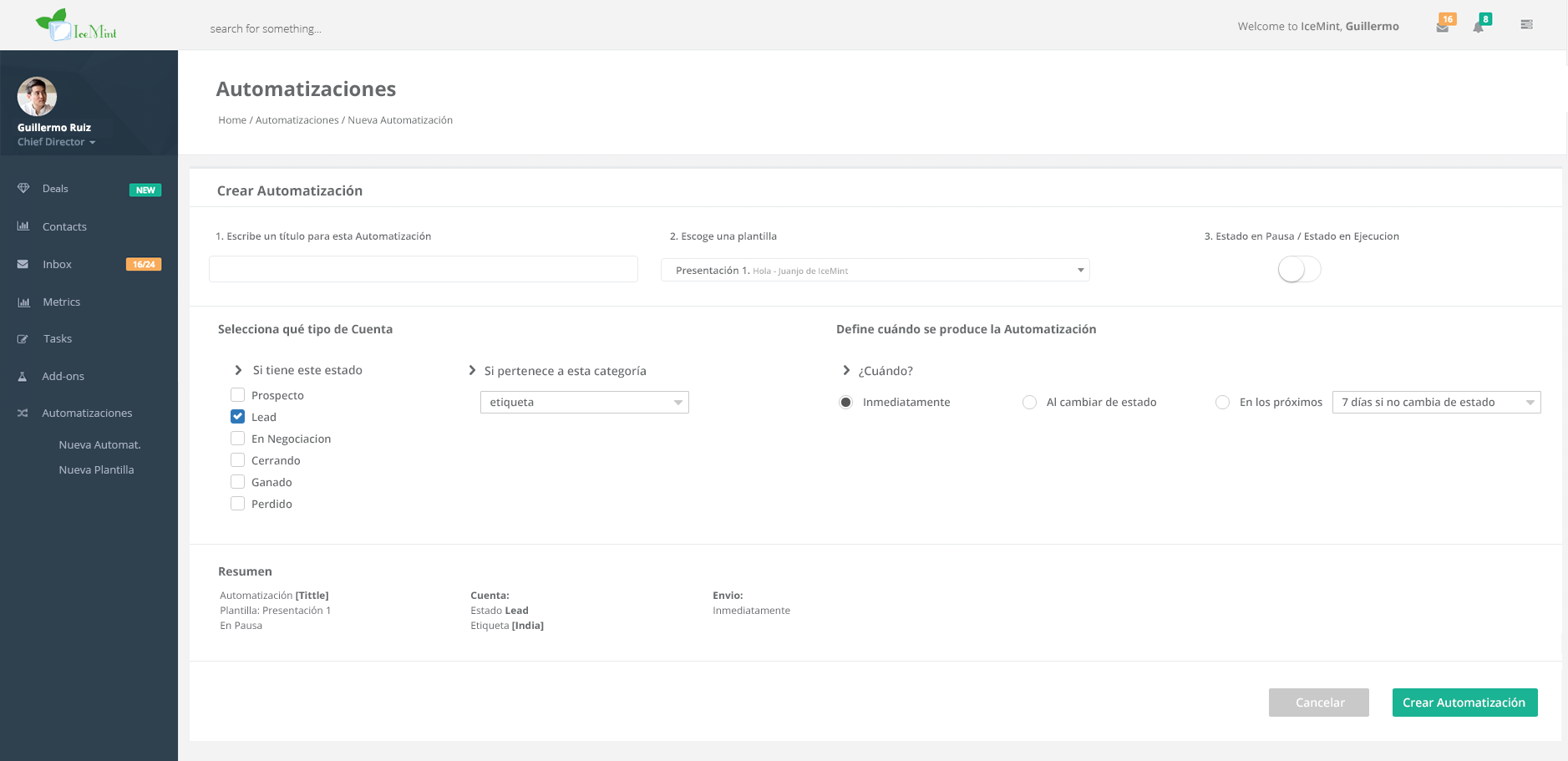Click the En Pausa summary text

(241, 626)
